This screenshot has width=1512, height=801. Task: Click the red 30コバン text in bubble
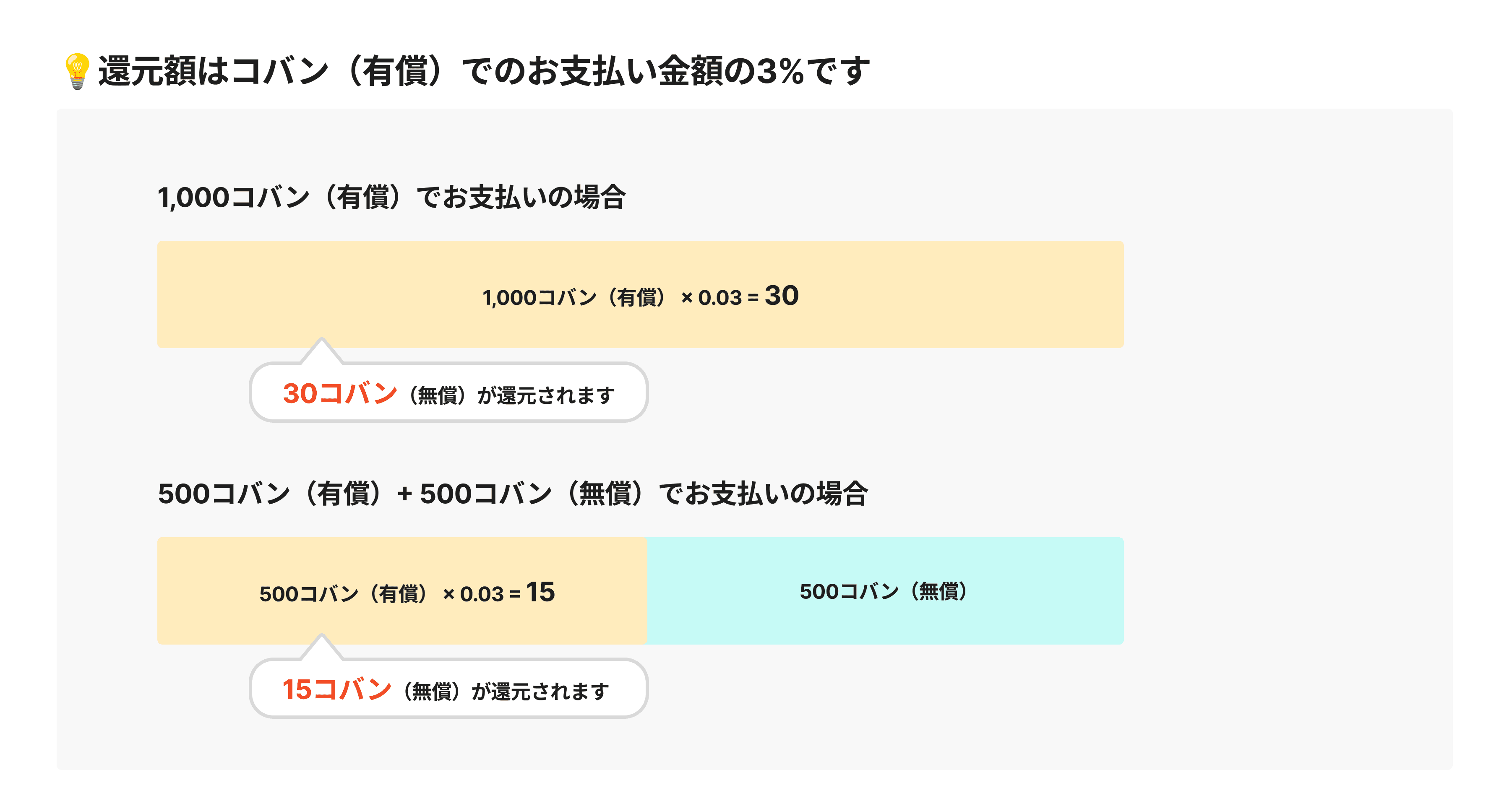339,393
